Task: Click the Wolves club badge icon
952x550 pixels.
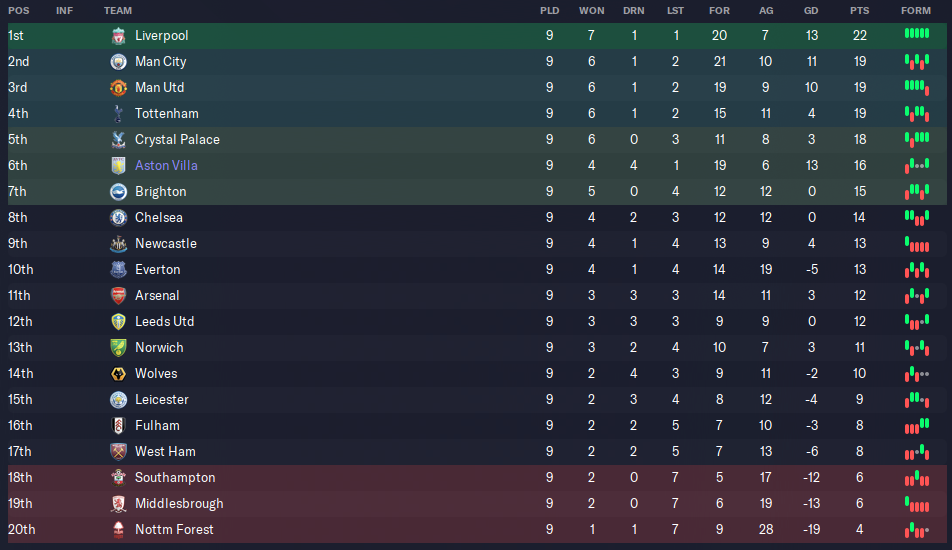Action: pos(118,374)
